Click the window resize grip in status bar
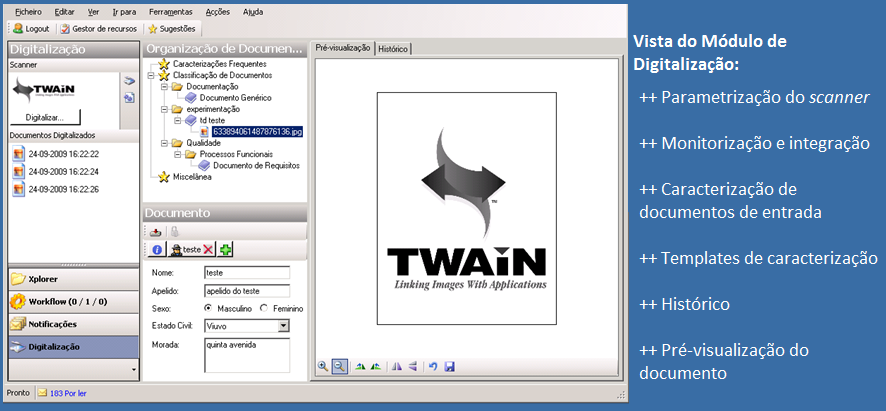 click(x=621, y=394)
